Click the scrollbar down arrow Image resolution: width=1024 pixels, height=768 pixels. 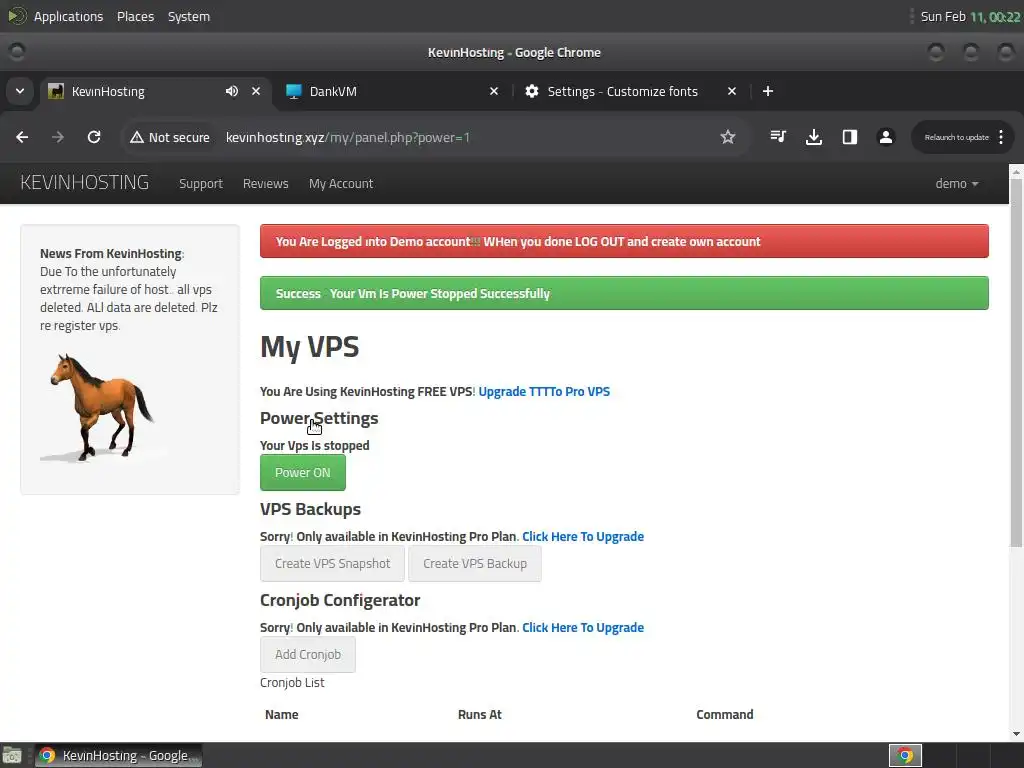tap(1016, 733)
